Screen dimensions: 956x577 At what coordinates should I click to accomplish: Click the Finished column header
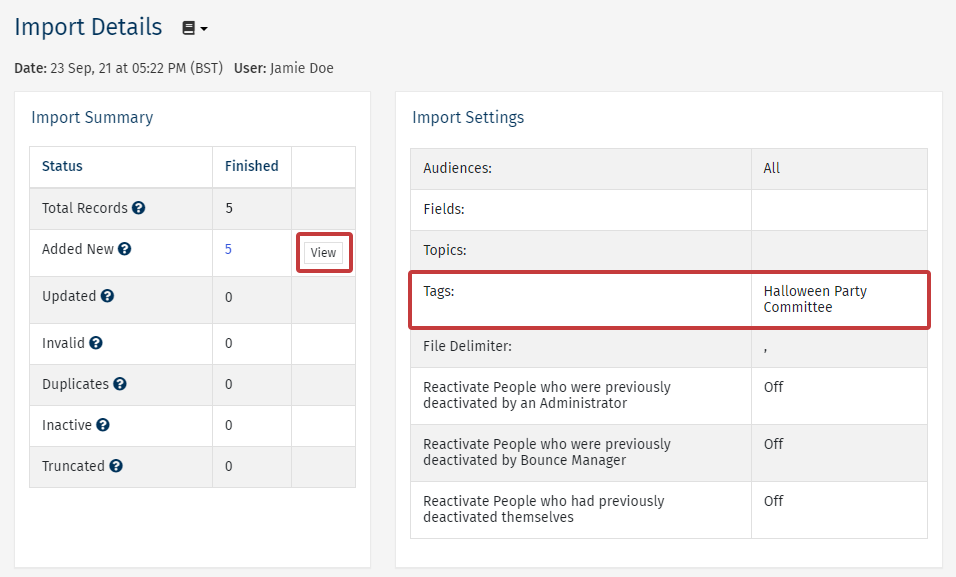tap(251, 166)
